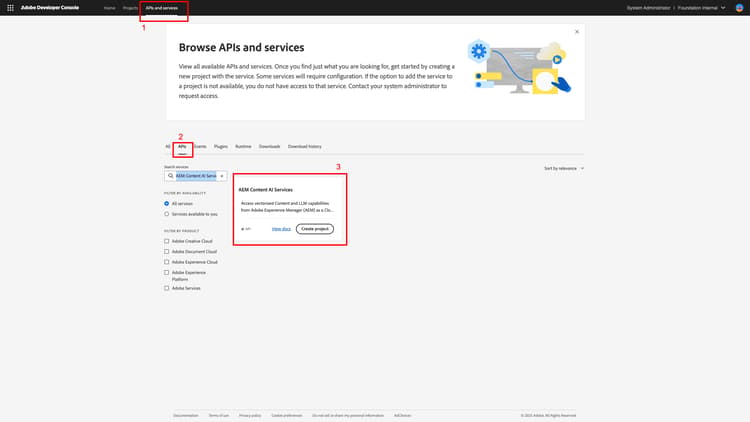Open the Privacy policy footer link
The width and height of the screenshot is (750, 422).
(250, 416)
